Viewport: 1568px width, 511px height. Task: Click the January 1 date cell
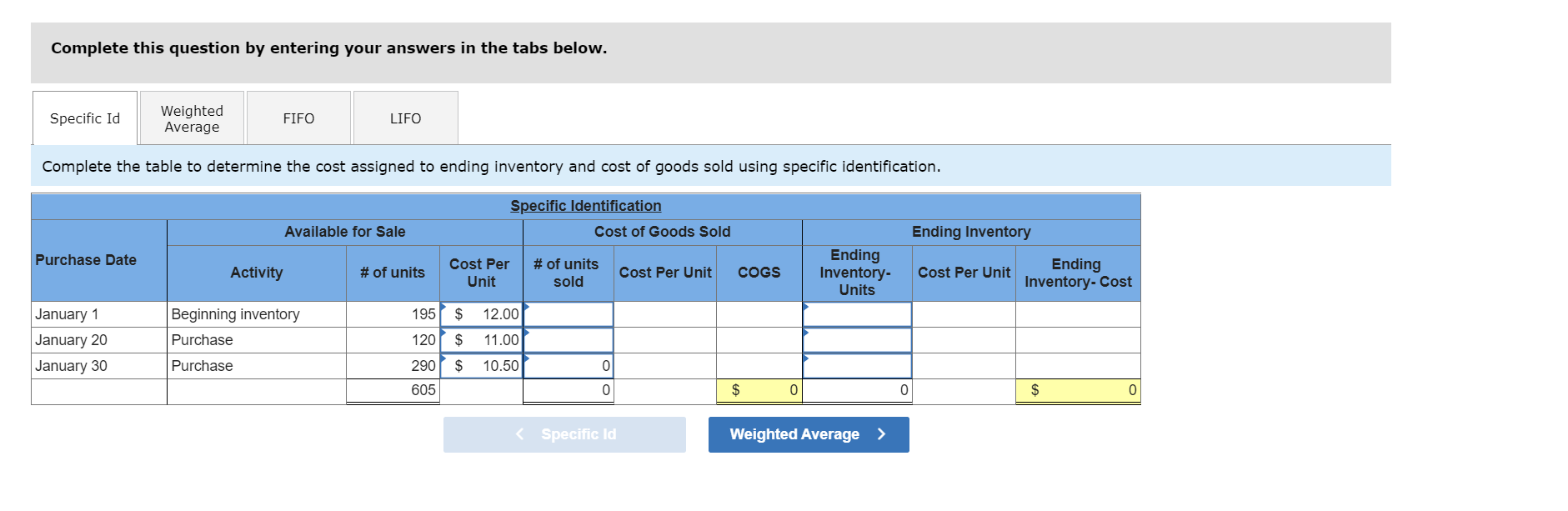[x=99, y=314]
